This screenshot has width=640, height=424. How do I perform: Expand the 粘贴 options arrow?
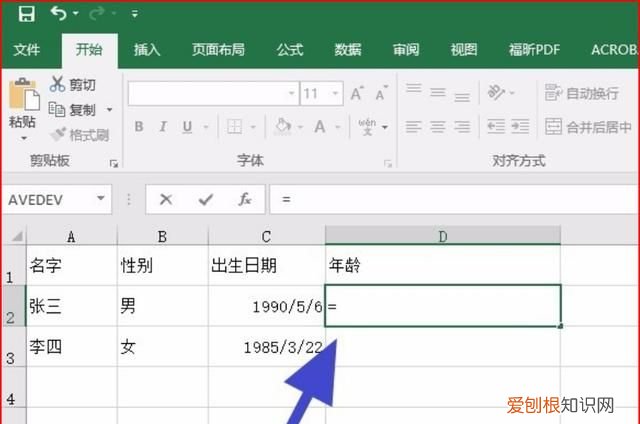click(24, 138)
